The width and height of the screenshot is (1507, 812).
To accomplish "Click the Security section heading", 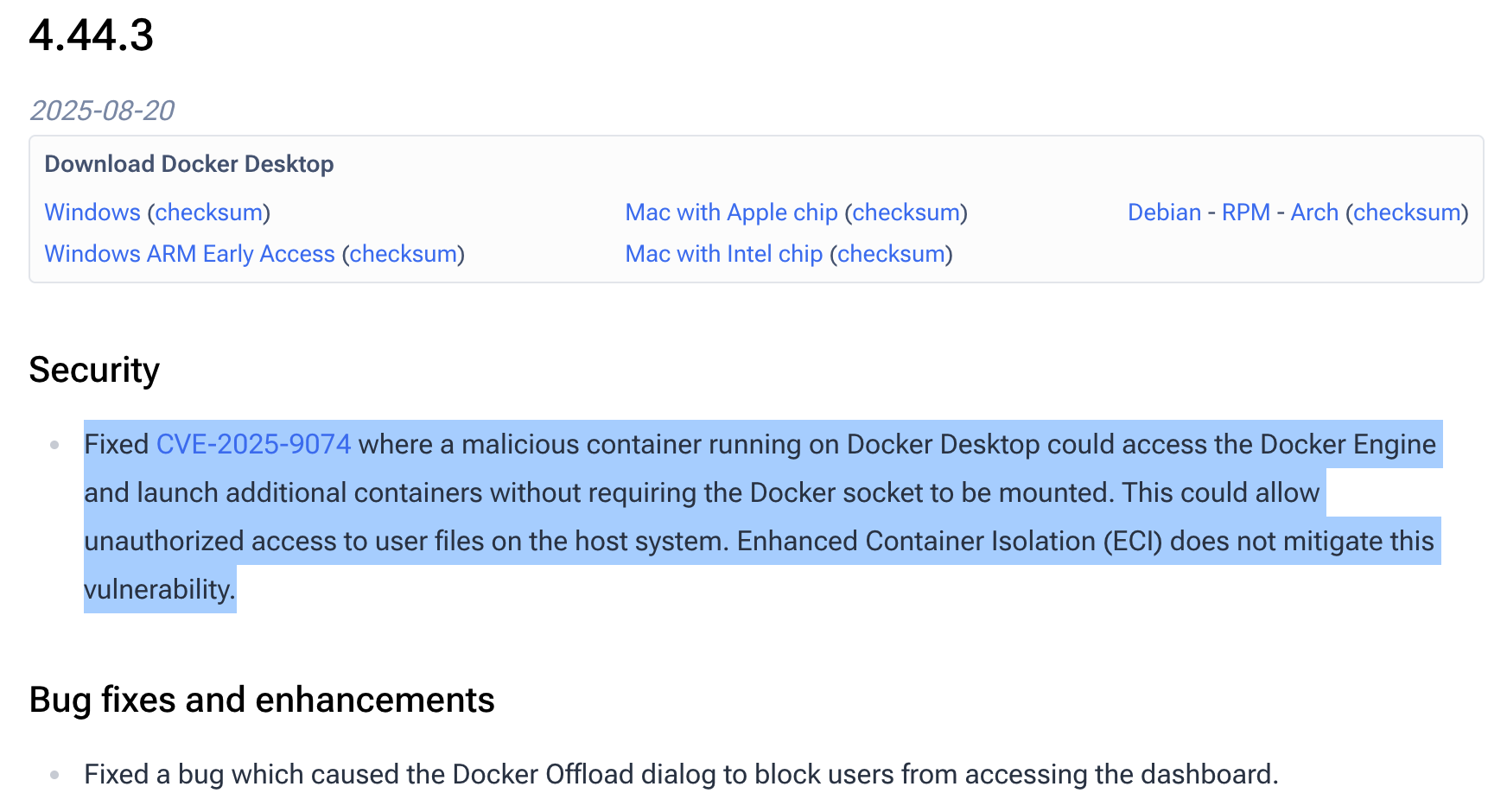I will (93, 370).
